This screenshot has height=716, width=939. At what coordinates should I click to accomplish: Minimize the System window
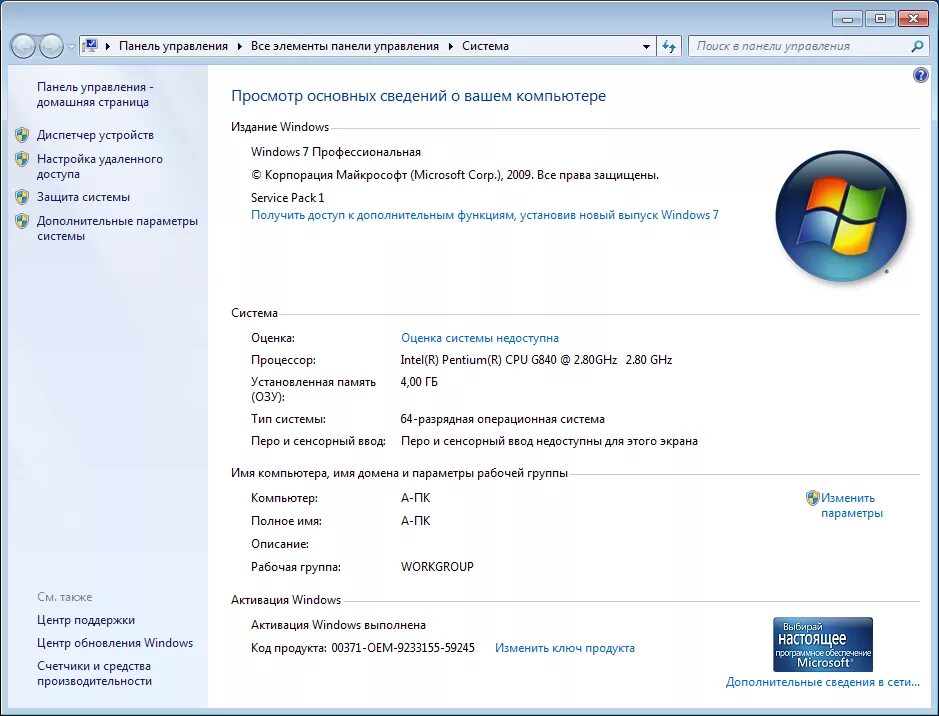click(x=847, y=19)
